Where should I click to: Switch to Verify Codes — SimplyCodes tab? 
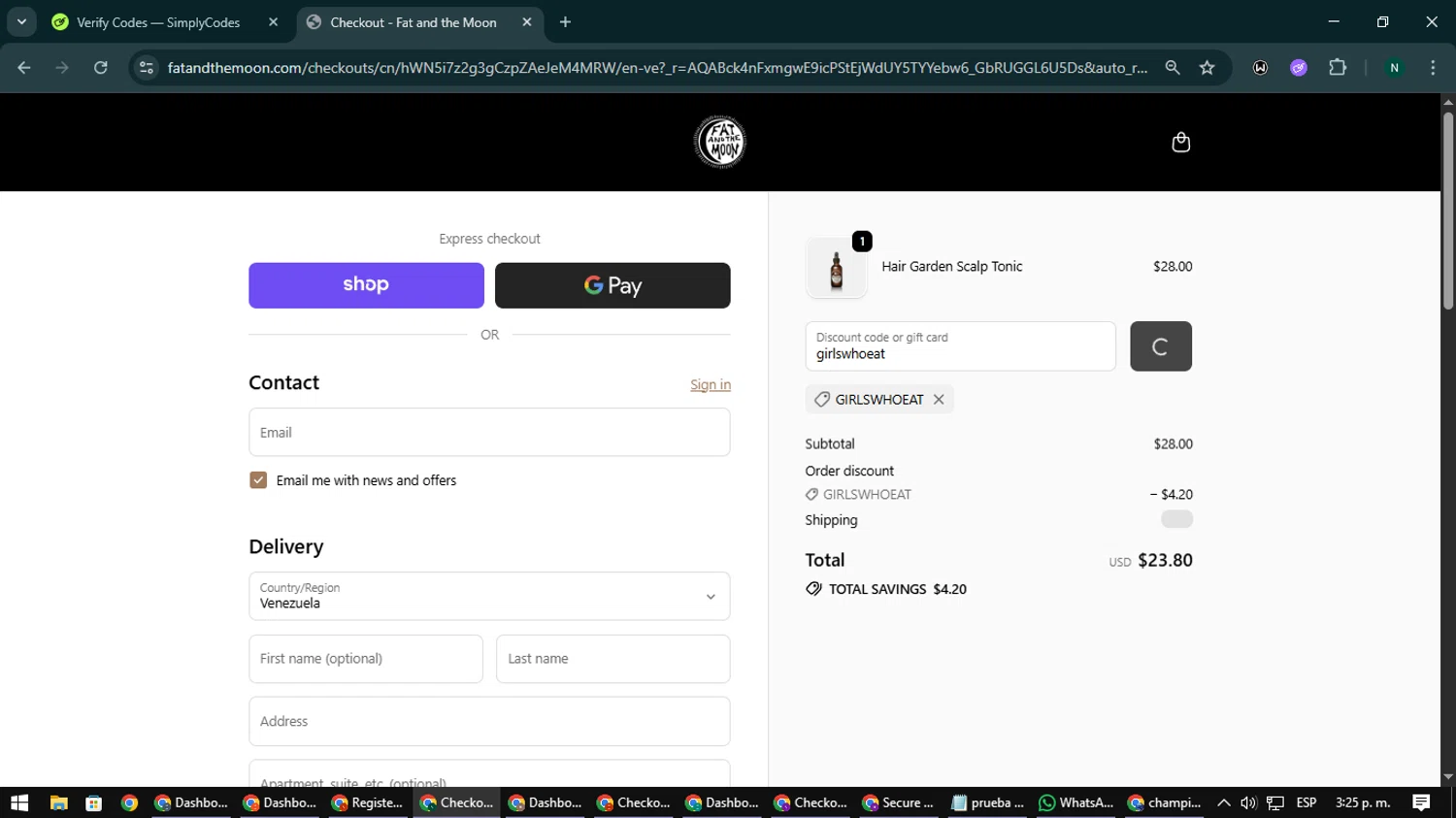pyautogui.click(x=165, y=22)
